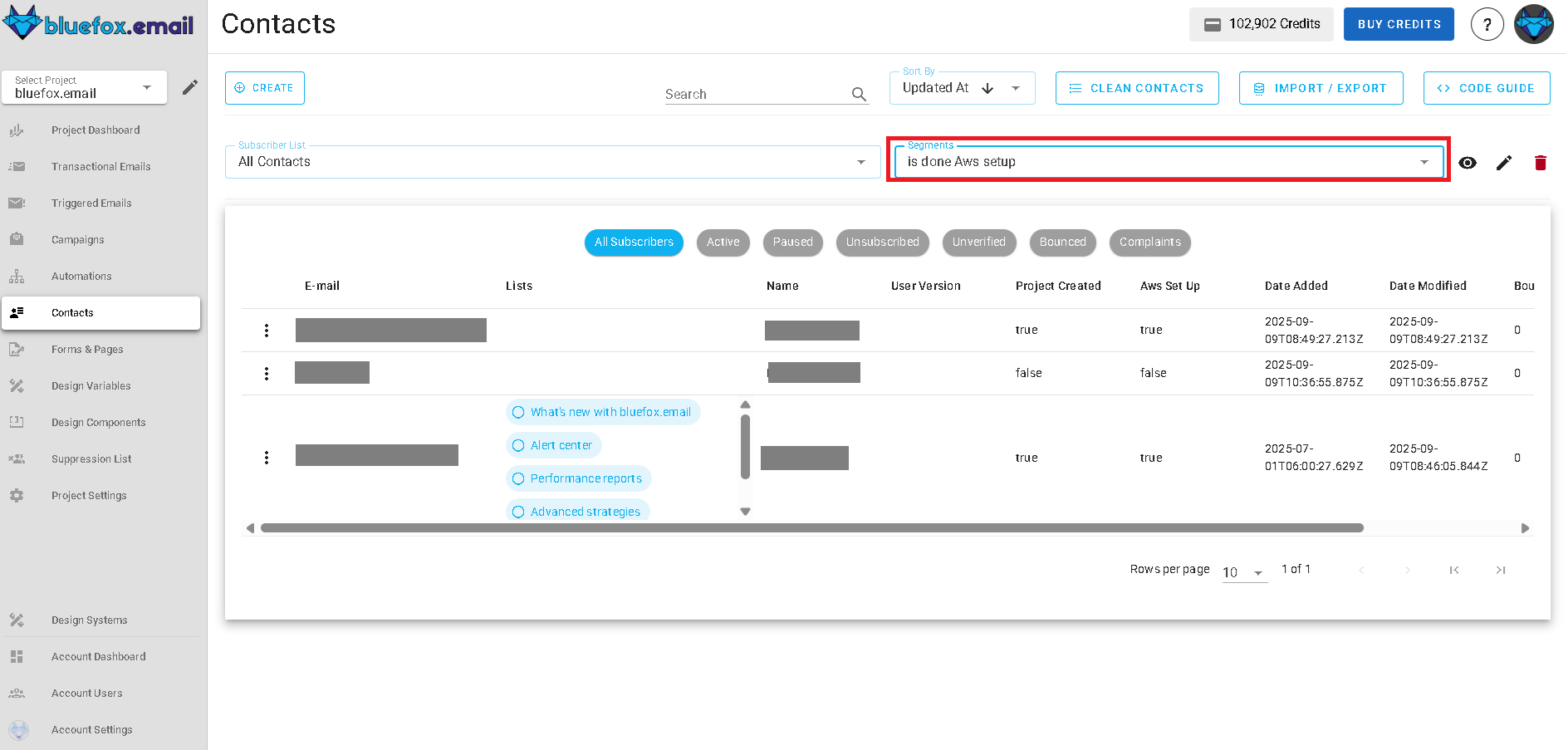
Task: Click inside the Search field
Action: 747,93
